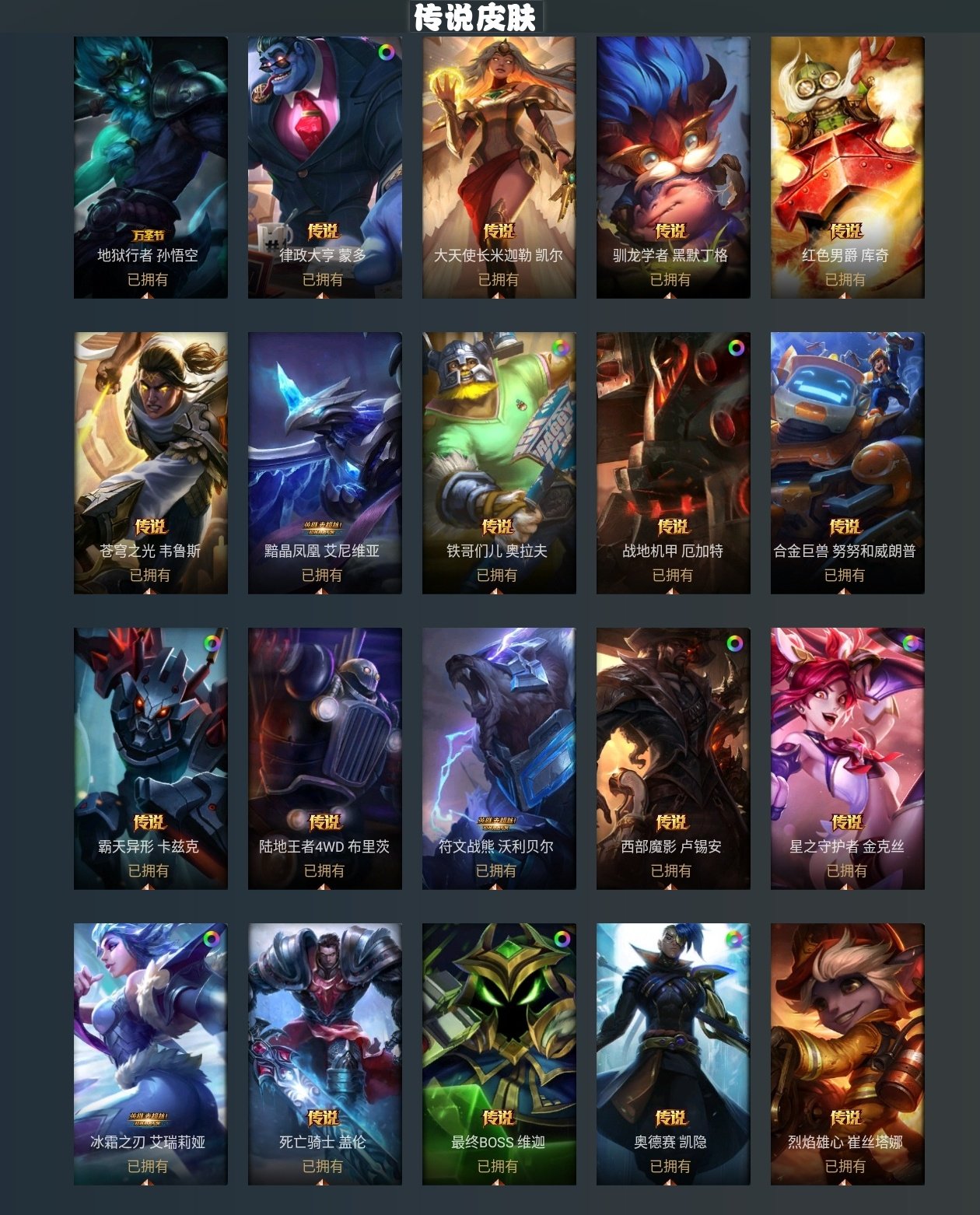Click chroma color wheel on 最终BOSS 维迦 card
Image resolution: width=980 pixels, height=1215 pixels.
pos(560,939)
